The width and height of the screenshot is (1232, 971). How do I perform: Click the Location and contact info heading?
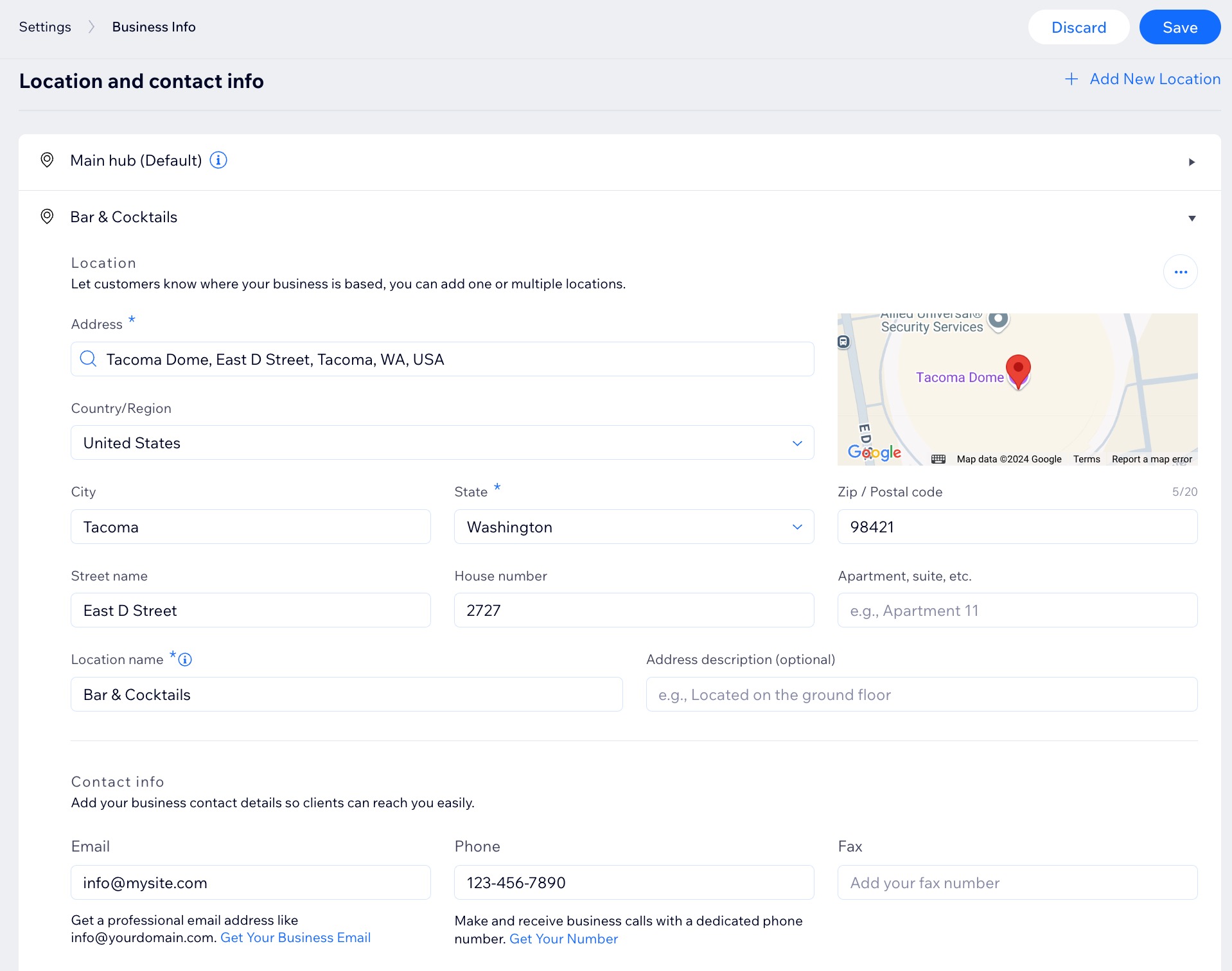pyautogui.click(x=141, y=81)
